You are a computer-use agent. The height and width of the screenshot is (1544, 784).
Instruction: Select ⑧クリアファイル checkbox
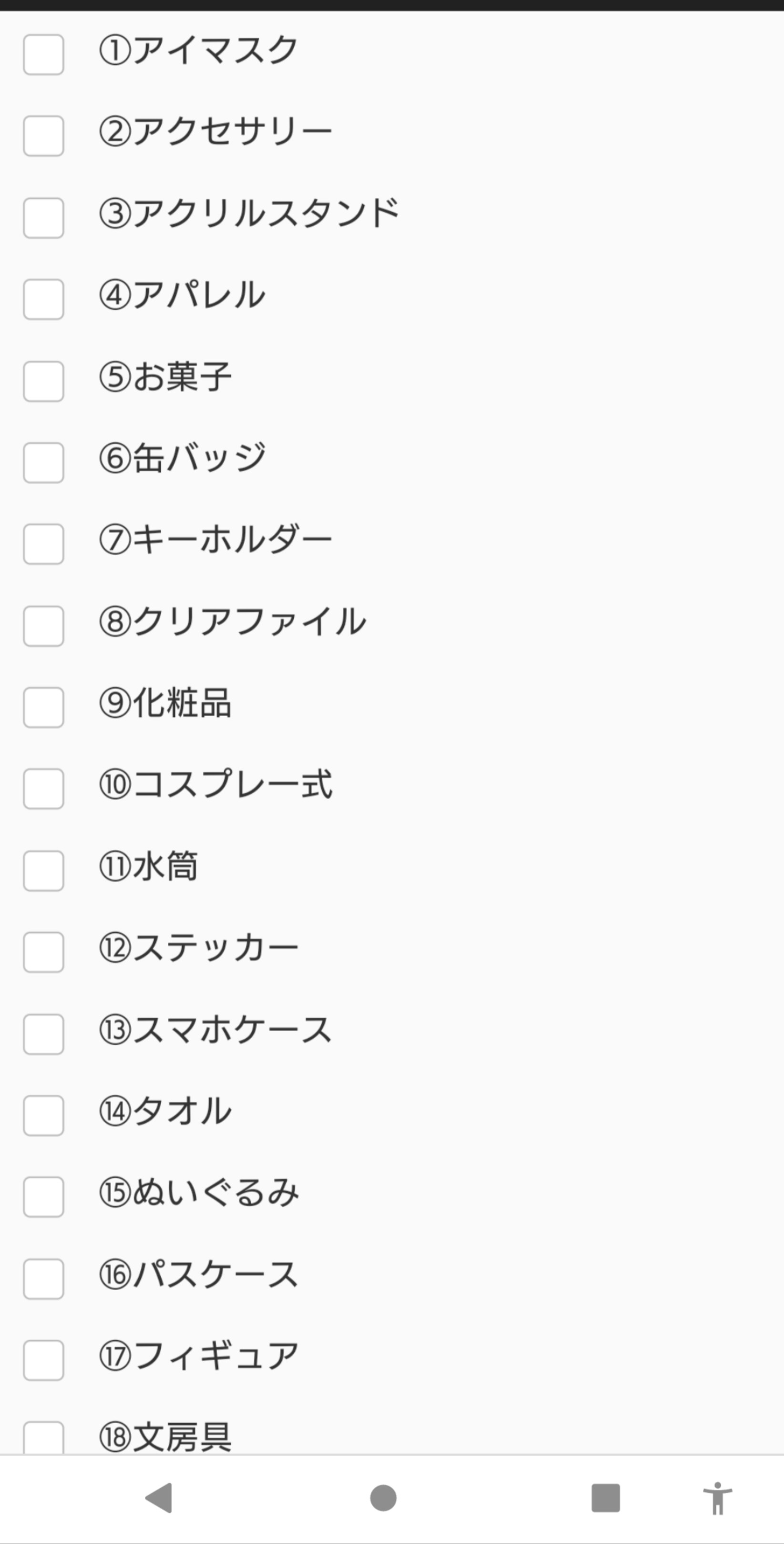[44, 626]
